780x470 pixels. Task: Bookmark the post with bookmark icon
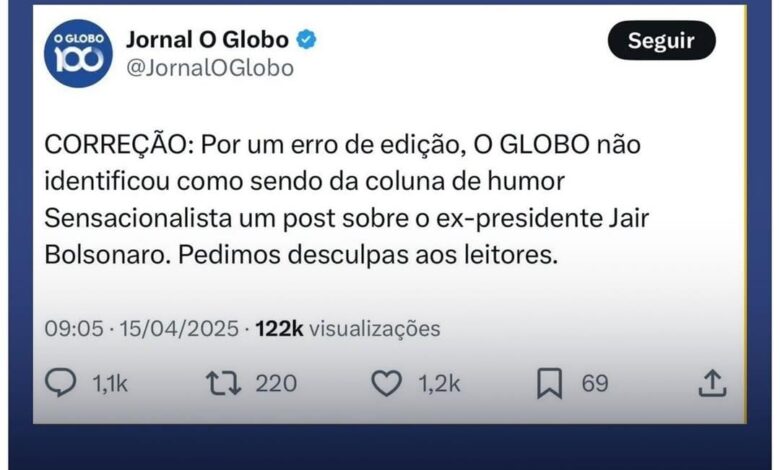pos(549,383)
